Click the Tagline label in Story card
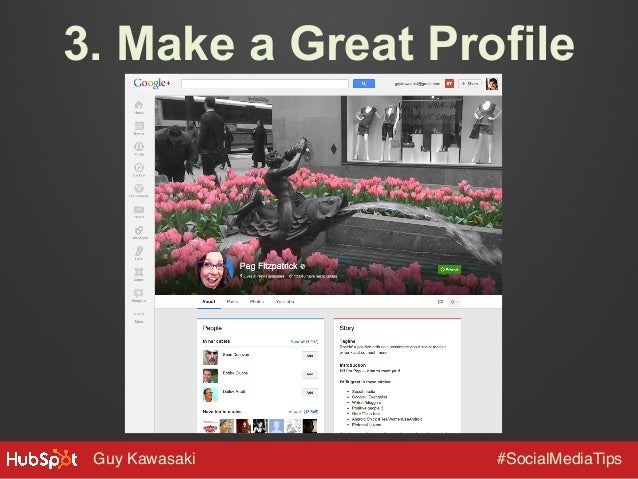The width and height of the screenshot is (638, 479). tap(347, 341)
